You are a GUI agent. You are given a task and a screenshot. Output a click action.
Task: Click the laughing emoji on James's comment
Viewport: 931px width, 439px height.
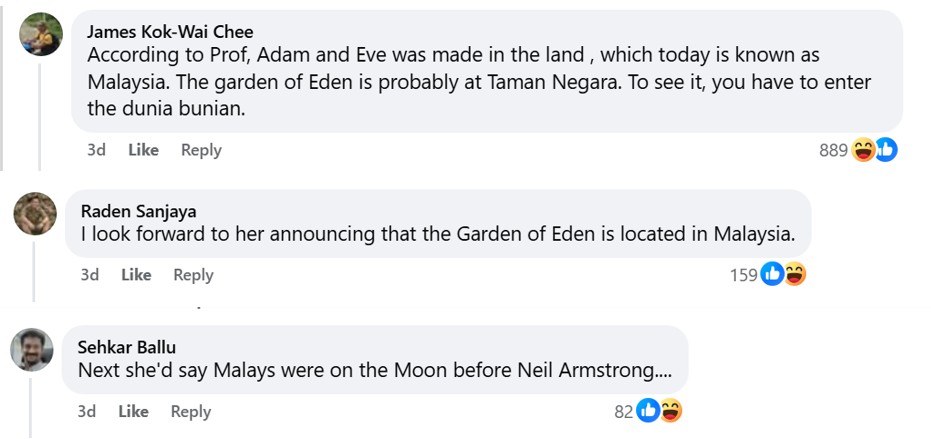click(x=862, y=150)
